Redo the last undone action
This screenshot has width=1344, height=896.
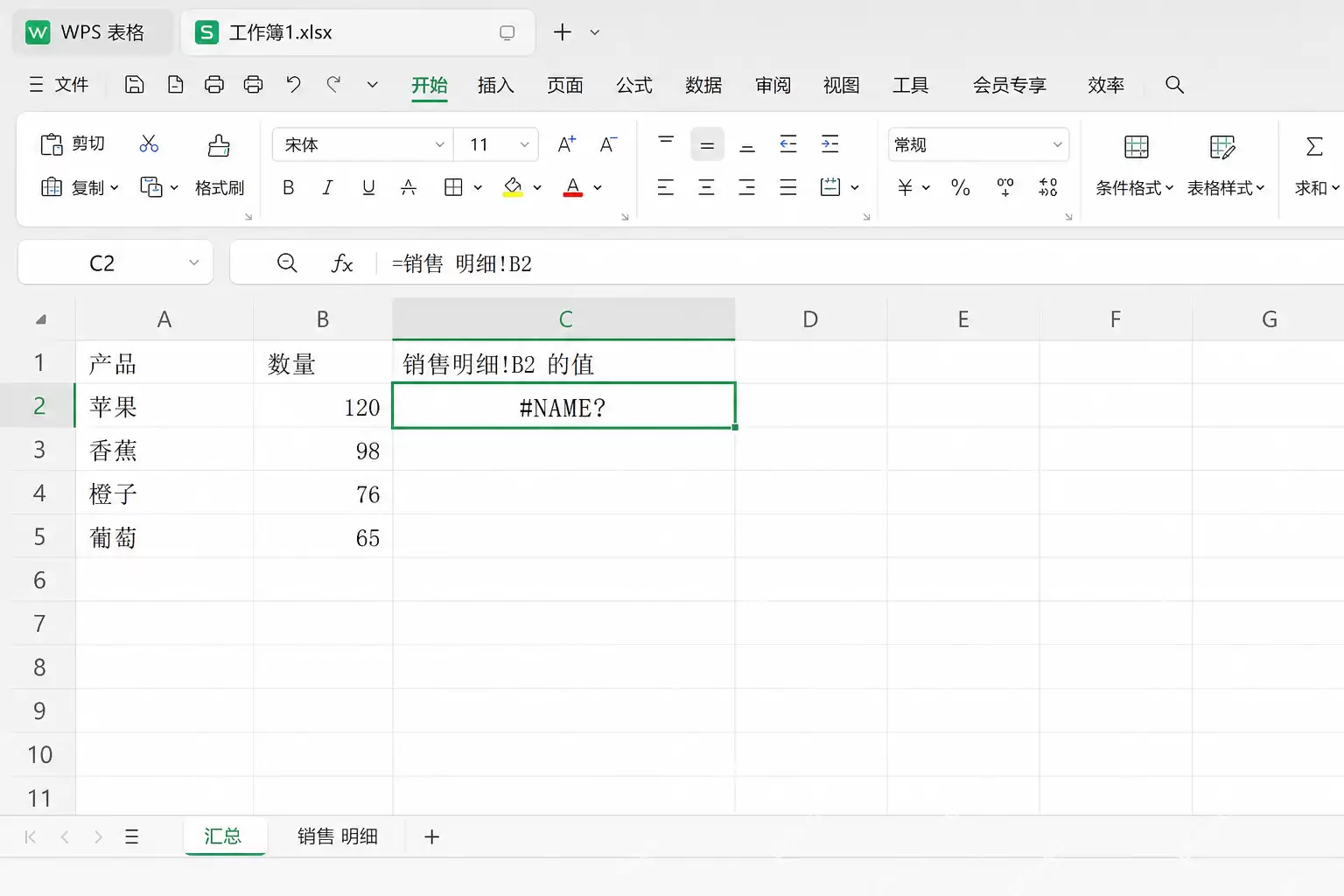(x=333, y=85)
